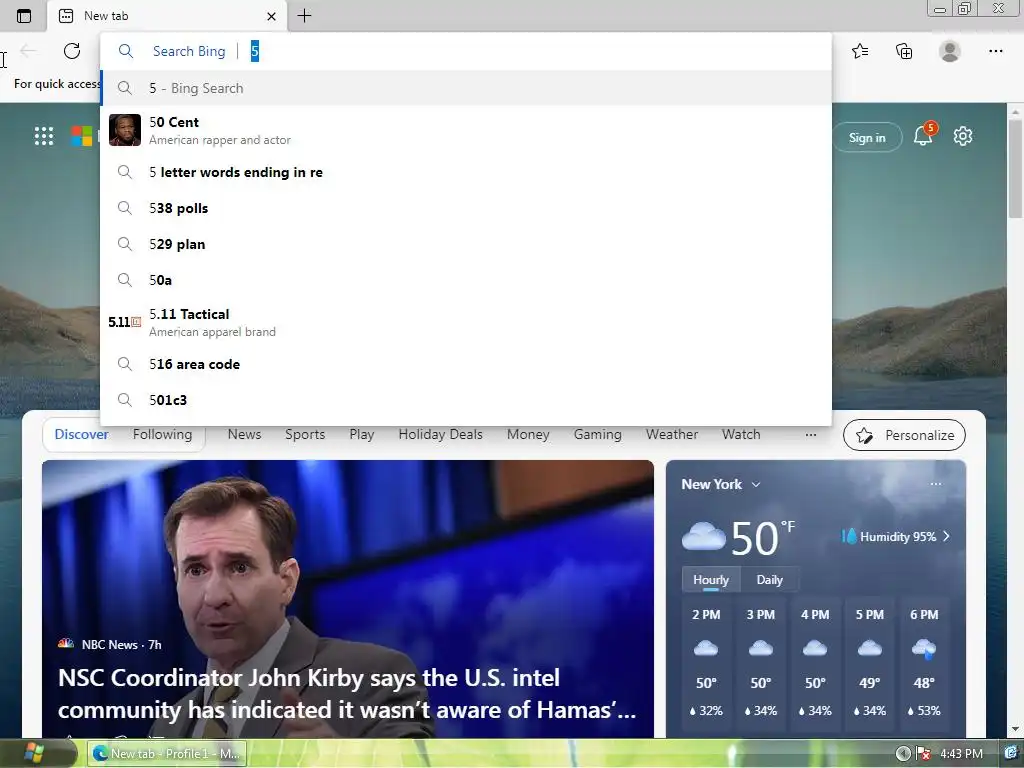Choose the '529 plan' suggestion
This screenshot has width=1024, height=768.
pos(466,244)
